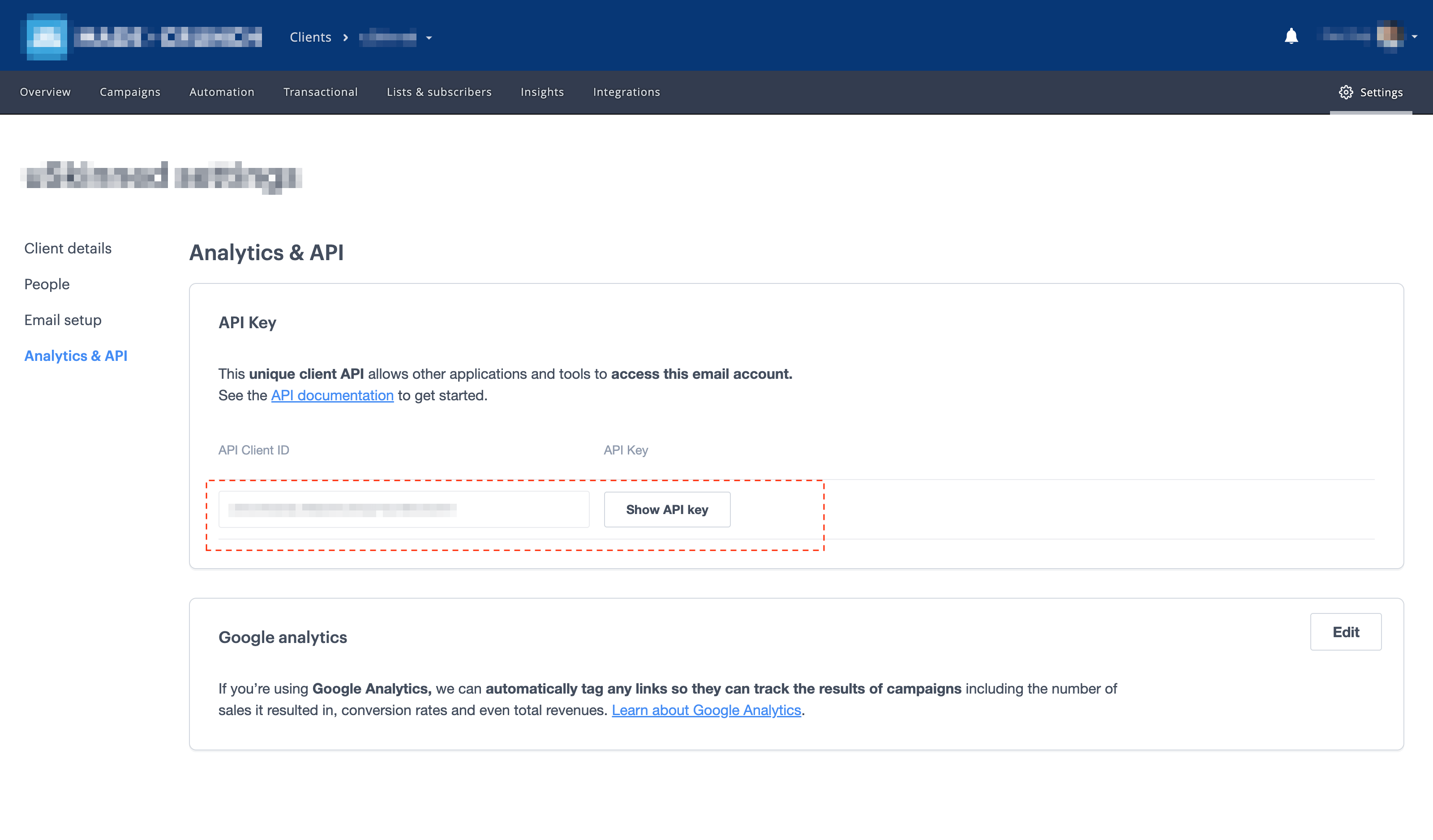The width and height of the screenshot is (1433, 840).
Task: Navigate to Lists & subscribers
Action: [438, 92]
